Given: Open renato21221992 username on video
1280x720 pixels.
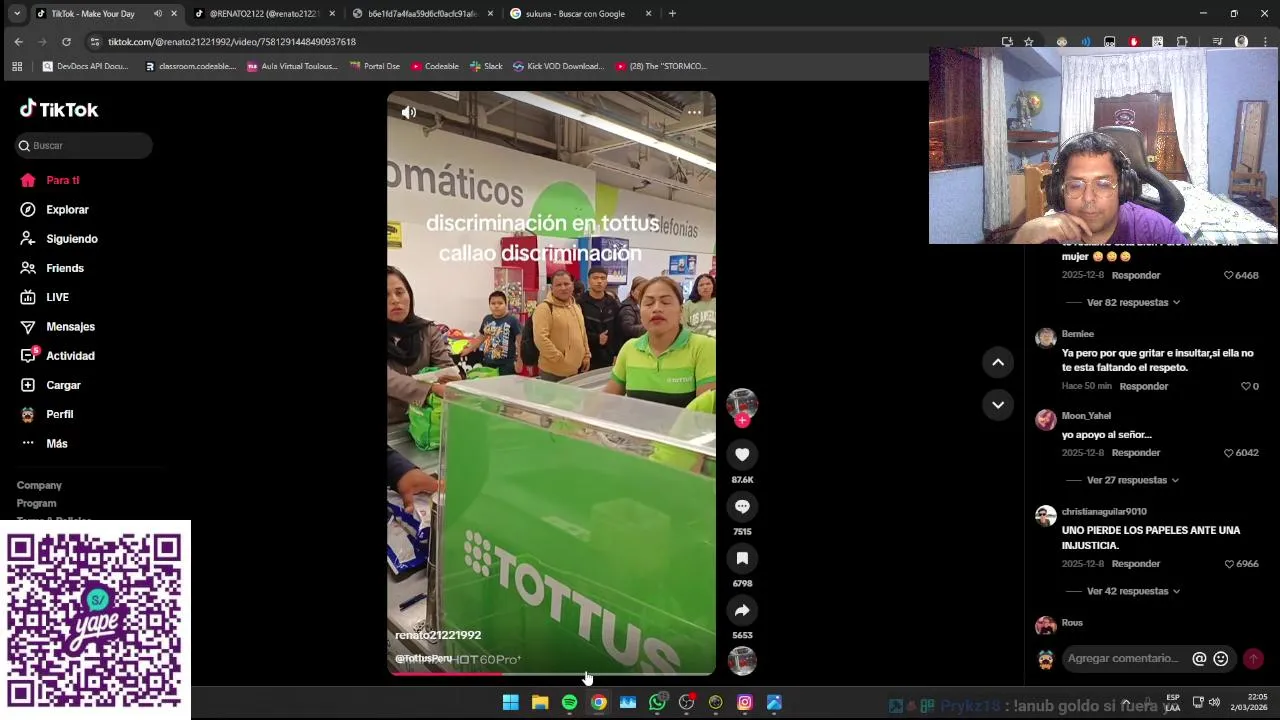Looking at the screenshot, I should point(438,635).
